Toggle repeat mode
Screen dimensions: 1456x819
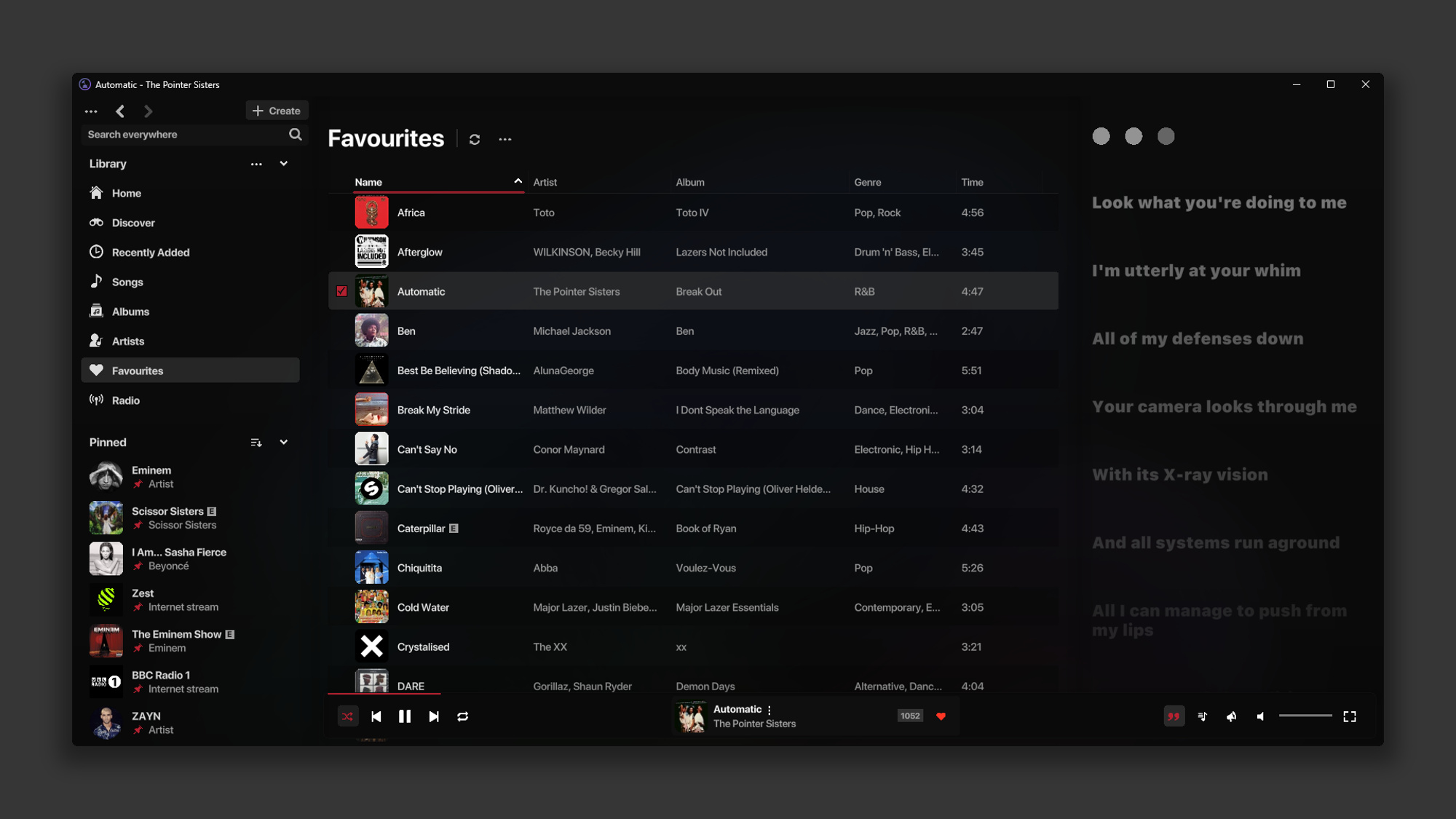(x=462, y=716)
